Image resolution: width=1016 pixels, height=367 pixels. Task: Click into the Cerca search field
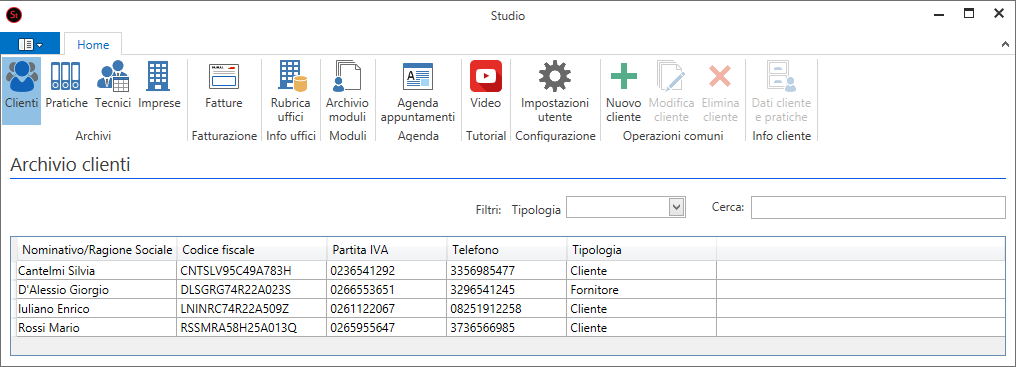(878, 207)
